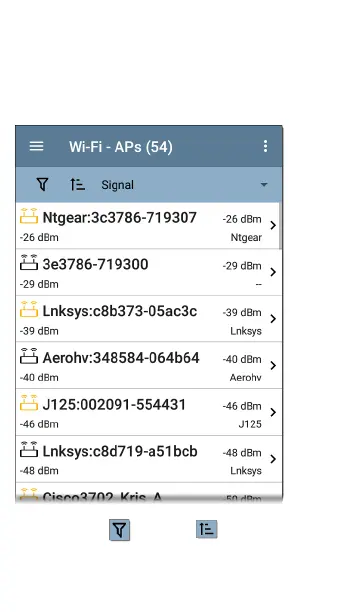Select the Lnksys:c8b373-05ac3c access point

(x=148, y=319)
